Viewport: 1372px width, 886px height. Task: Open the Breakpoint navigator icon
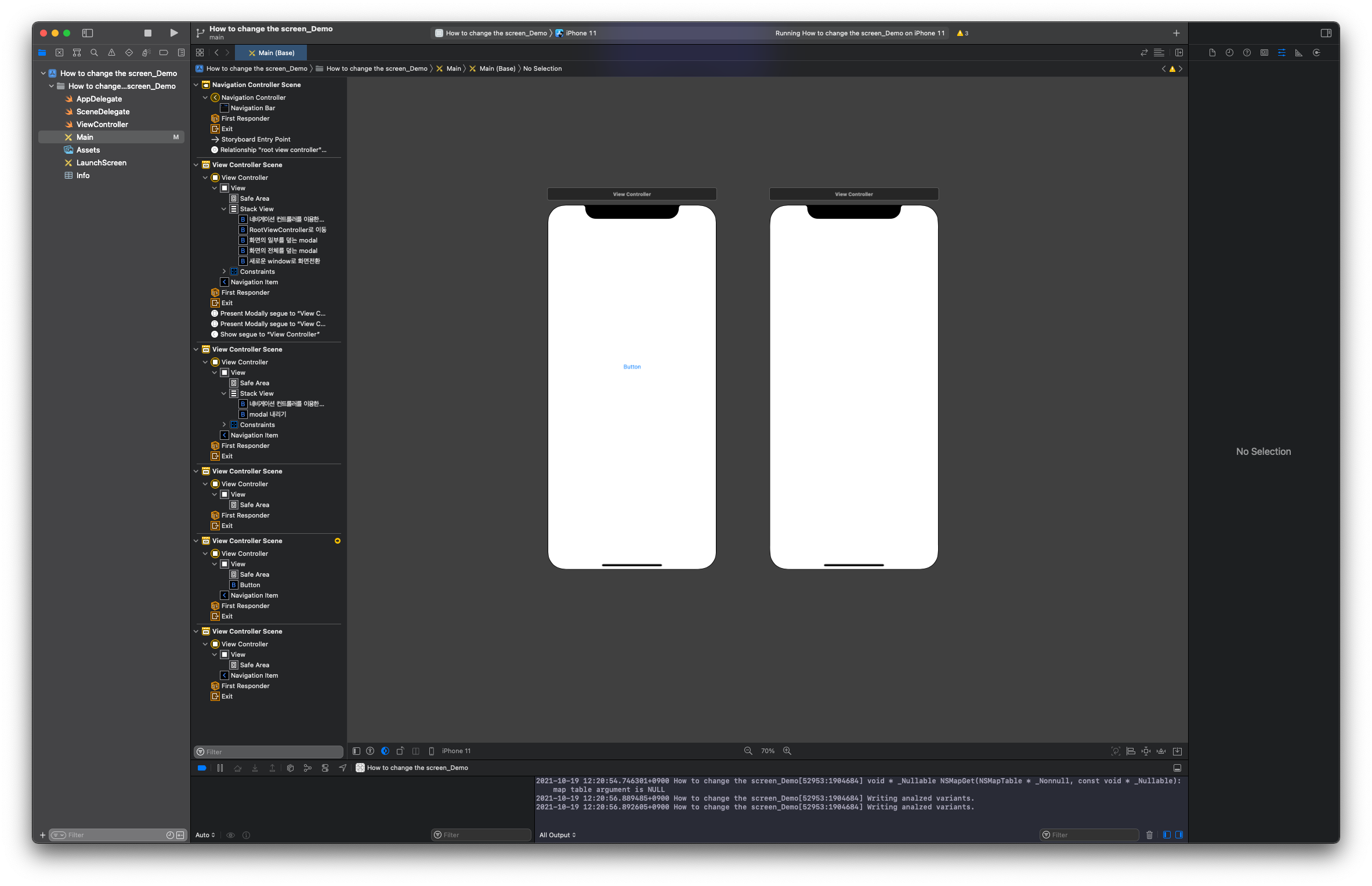pyautogui.click(x=164, y=53)
